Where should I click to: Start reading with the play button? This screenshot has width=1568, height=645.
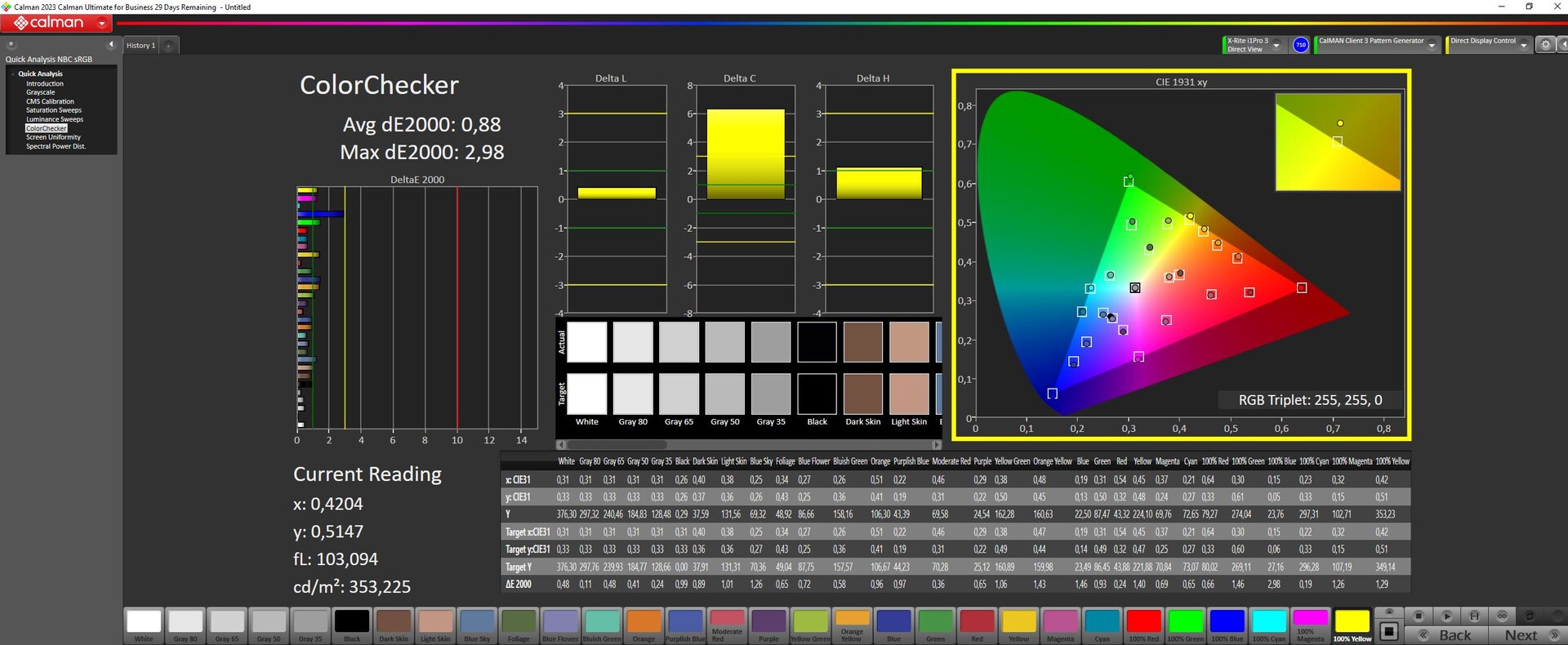[1446, 616]
